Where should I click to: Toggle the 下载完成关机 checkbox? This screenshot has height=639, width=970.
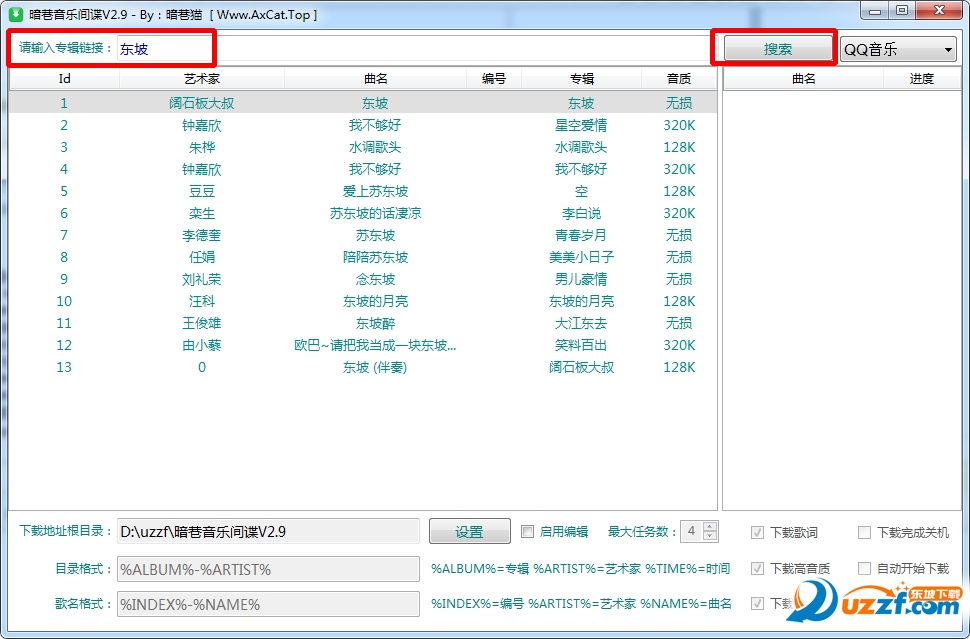click(x=865, y=532)
